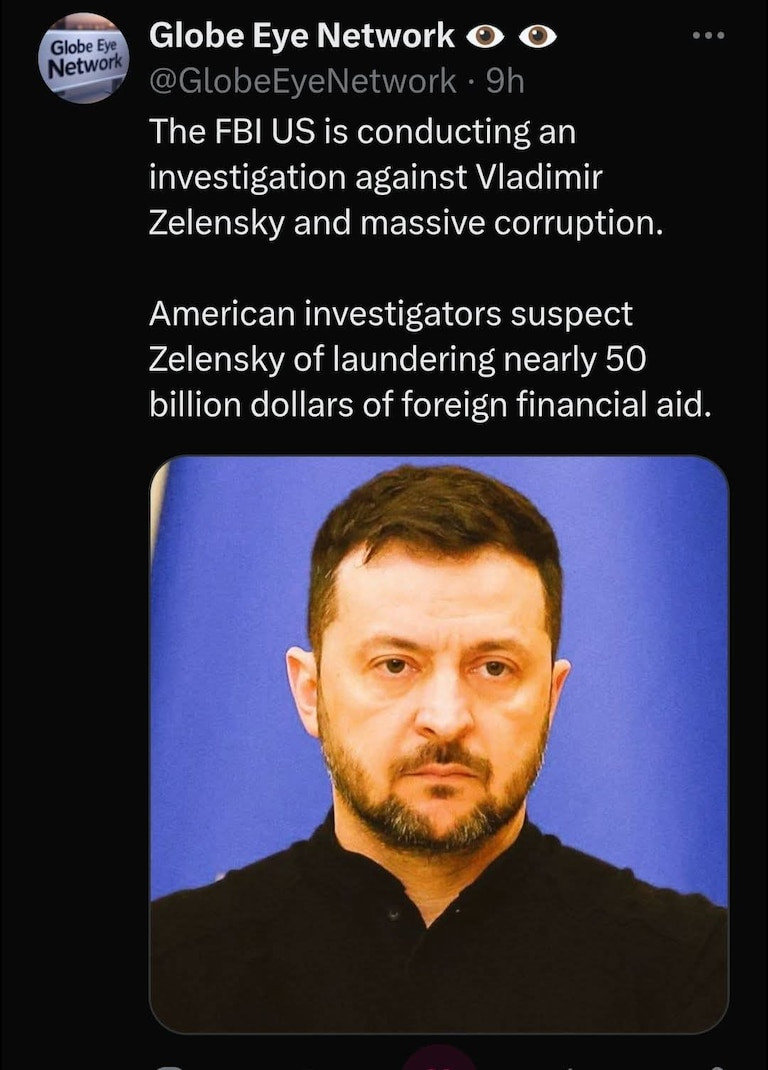
Task: Tap the pink highlighted like button
Action: click(x=438, y=1060)
